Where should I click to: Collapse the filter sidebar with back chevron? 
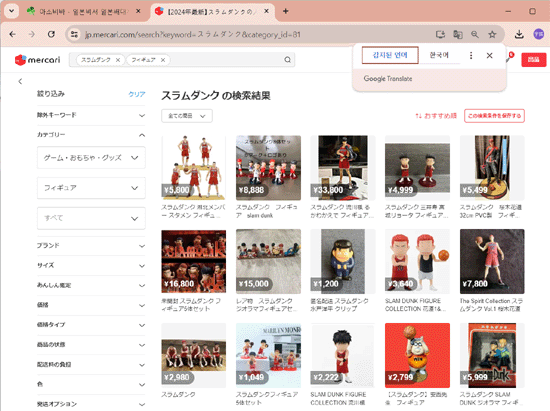click(20, 81)
